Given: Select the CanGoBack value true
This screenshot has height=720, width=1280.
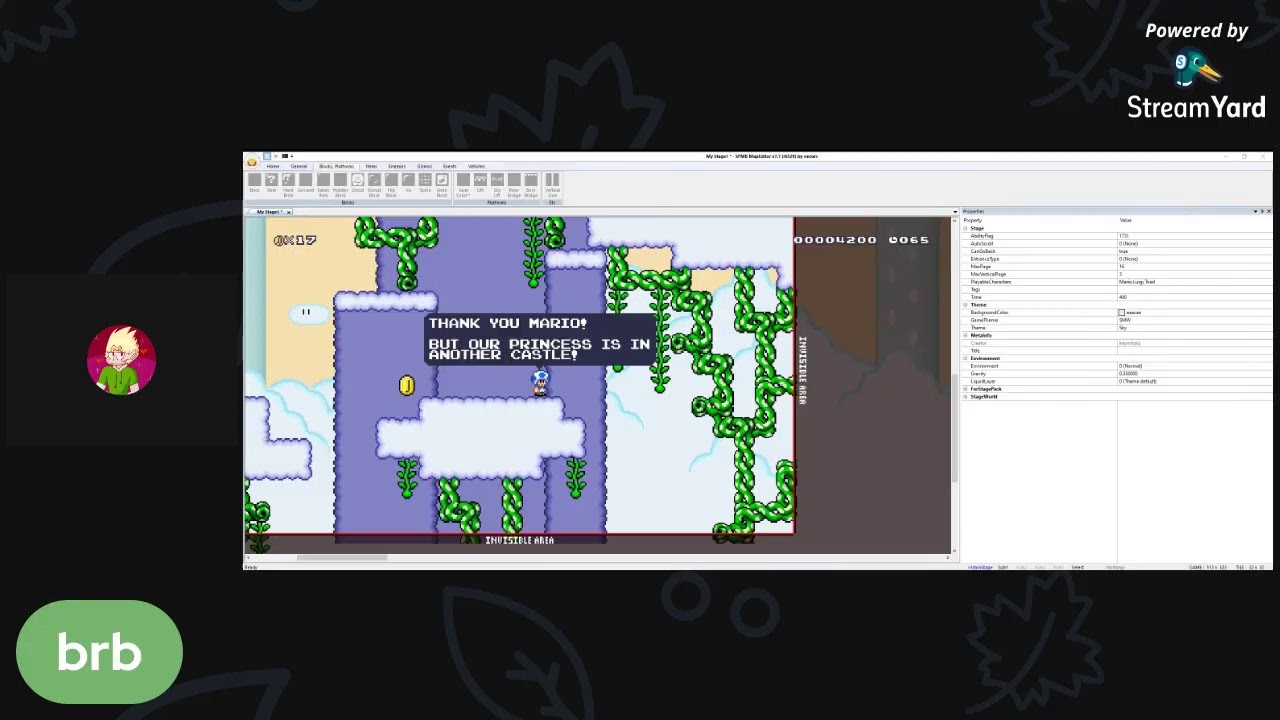Looking at the screenshot, I should click(x=1123, y=251).
